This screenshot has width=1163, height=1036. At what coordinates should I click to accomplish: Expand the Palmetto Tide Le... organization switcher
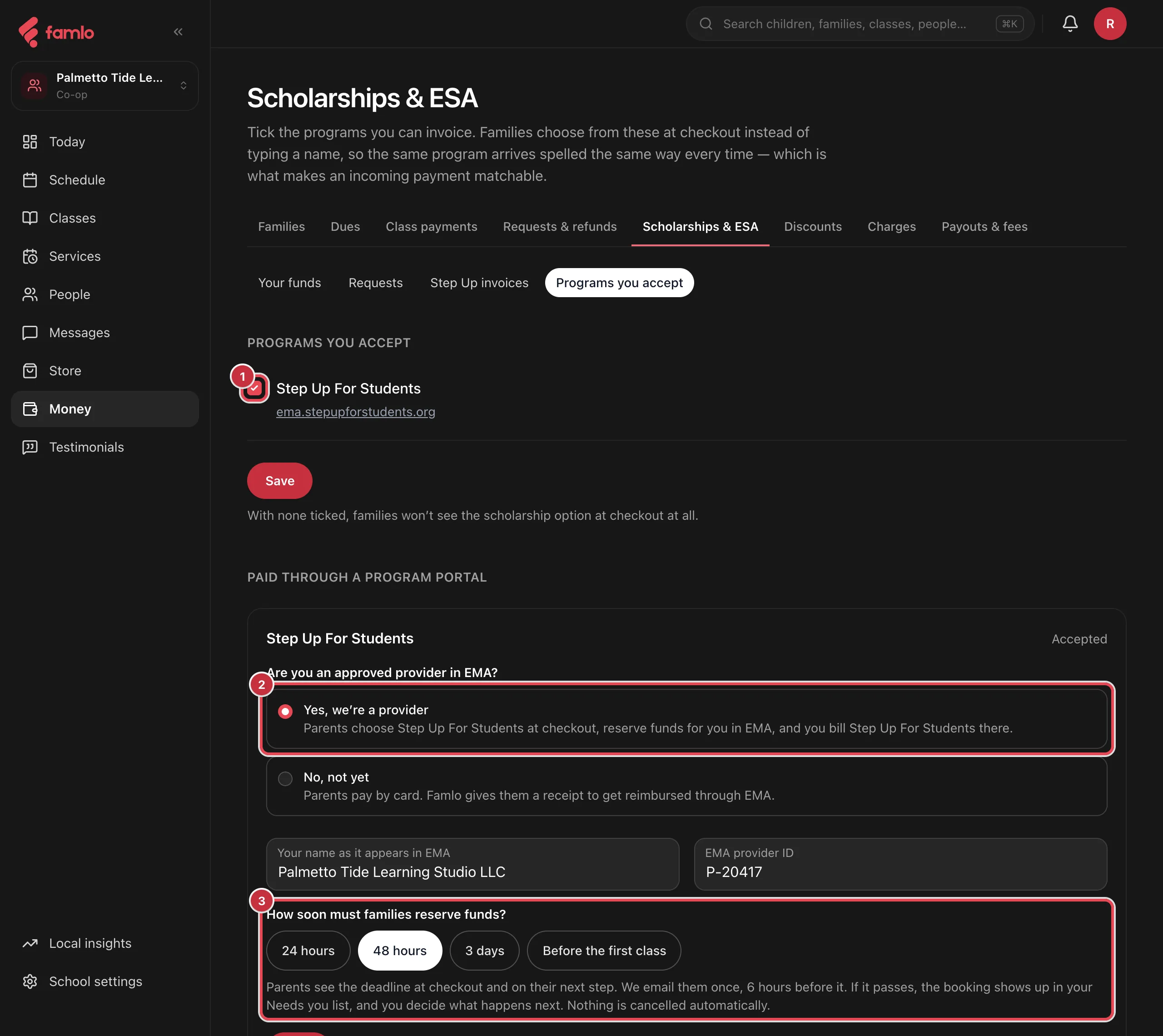coord(104,86)
